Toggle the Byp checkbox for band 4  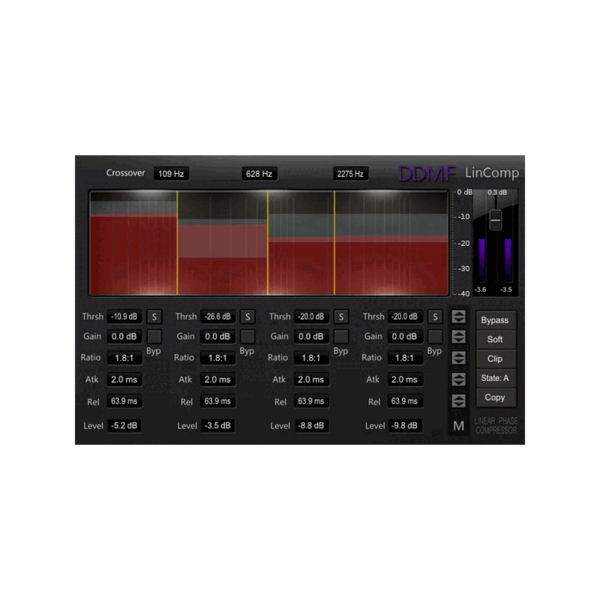435,337
